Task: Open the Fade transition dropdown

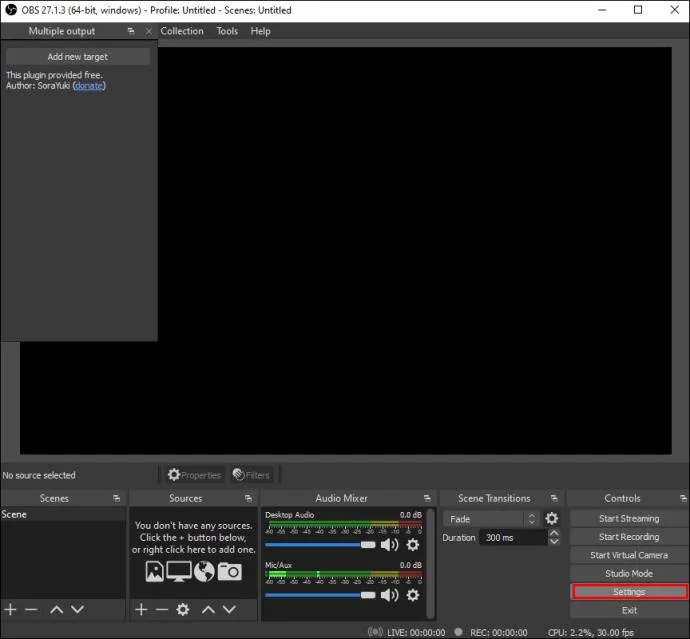Action: coord(491,519)
